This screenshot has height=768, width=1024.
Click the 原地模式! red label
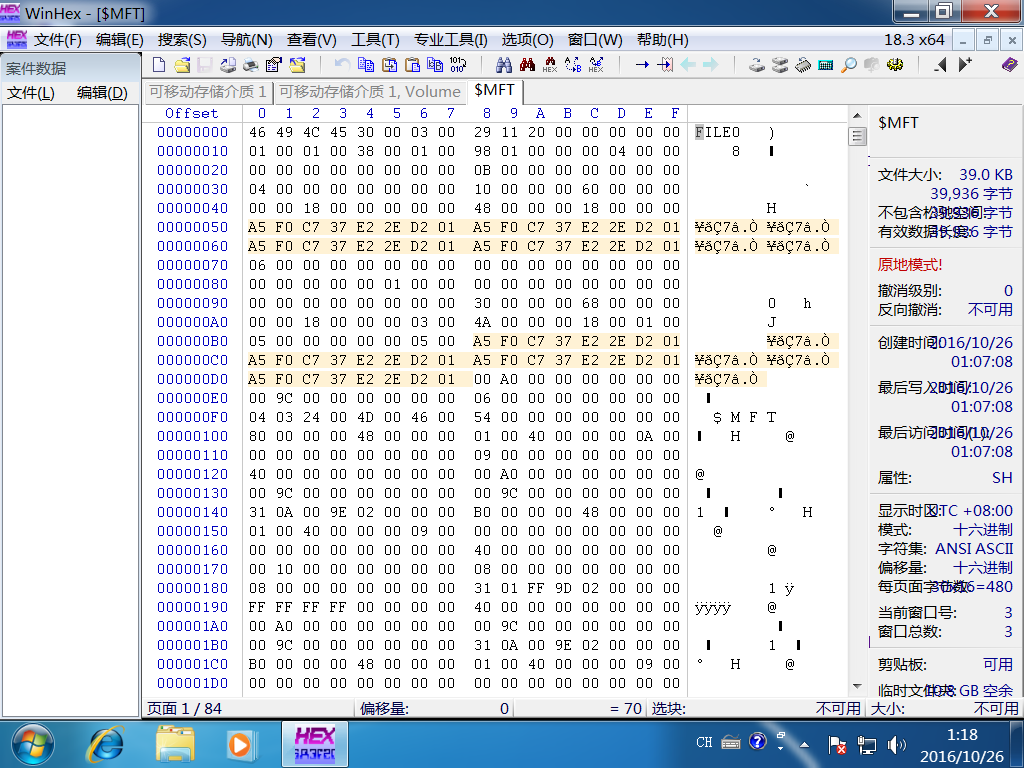click(x=910, y=264)
